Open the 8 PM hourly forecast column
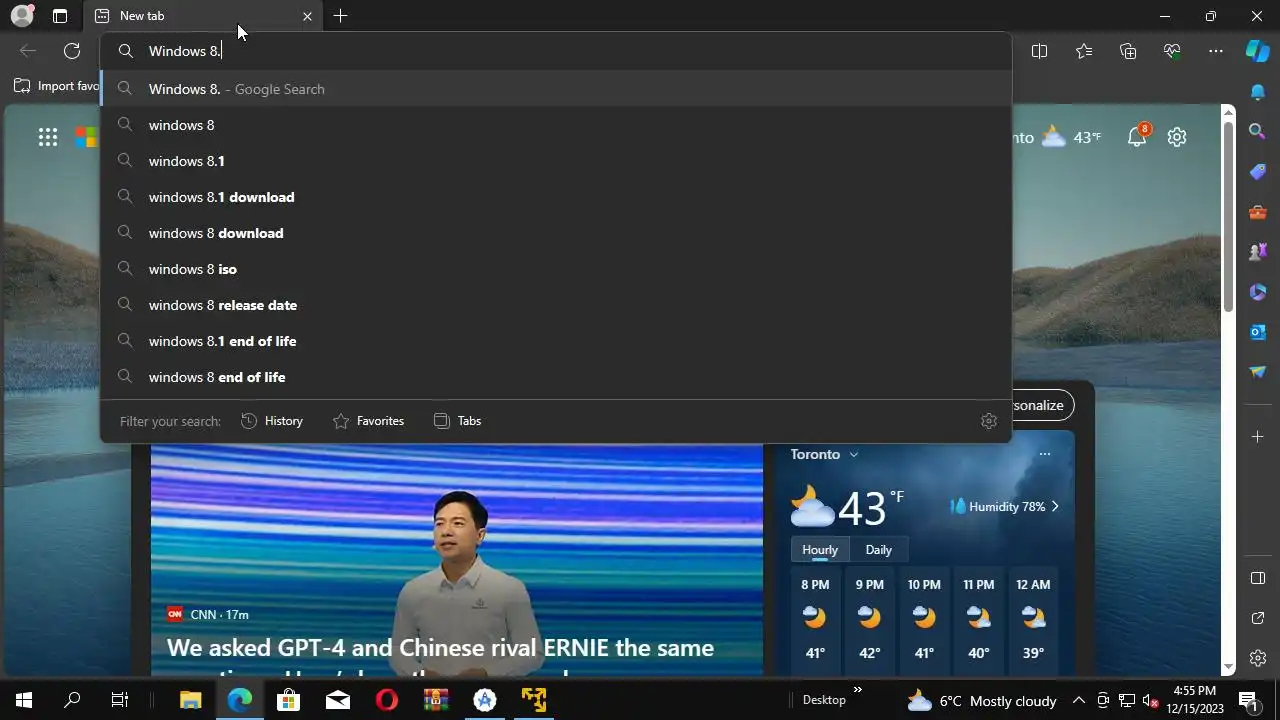This screenshot has height=720, width=1280. pyautogui.click(x=815, y=620)
